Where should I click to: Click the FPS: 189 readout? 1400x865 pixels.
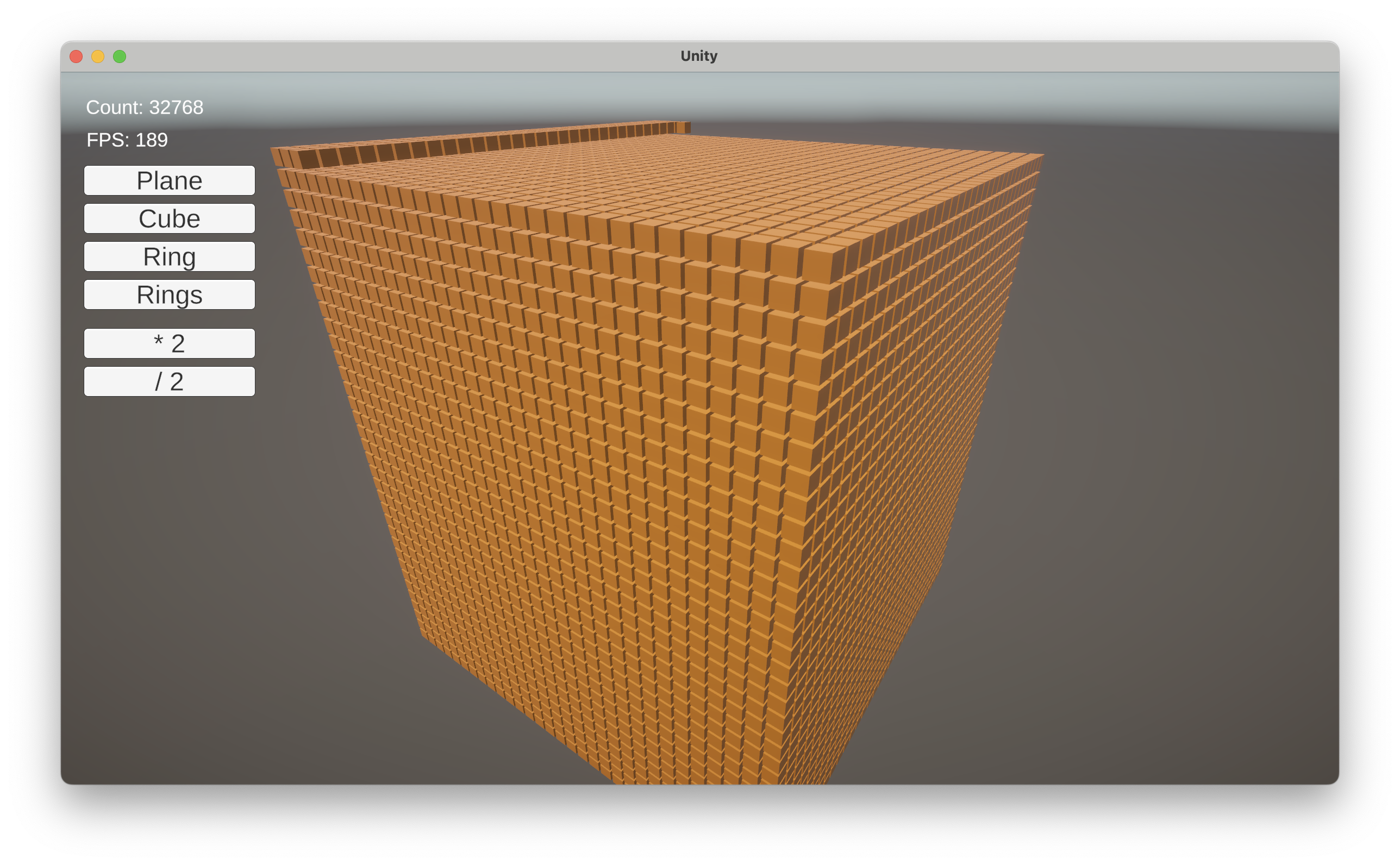click(x=127, y=140)
